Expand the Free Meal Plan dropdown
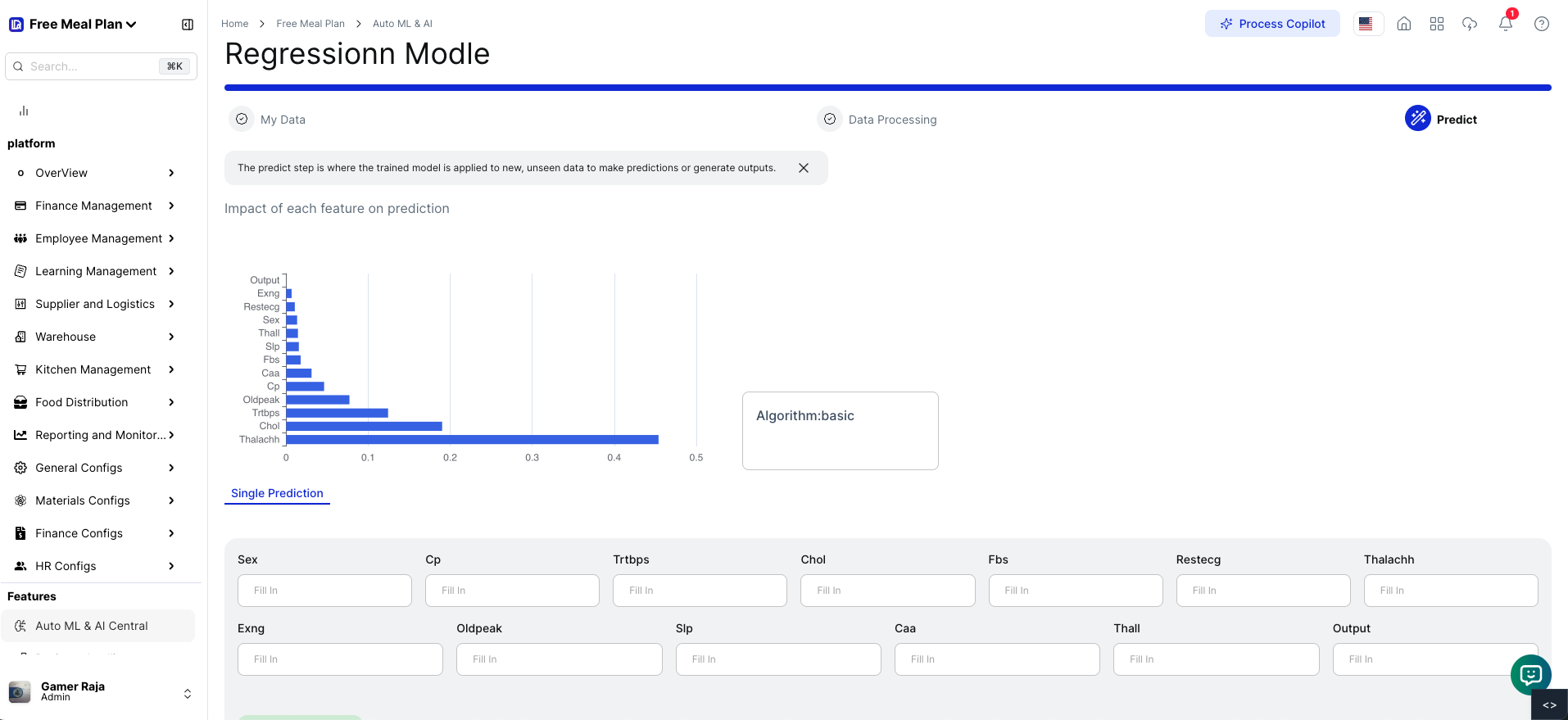Screen dimensions: 1568x720 coord(82,25)
